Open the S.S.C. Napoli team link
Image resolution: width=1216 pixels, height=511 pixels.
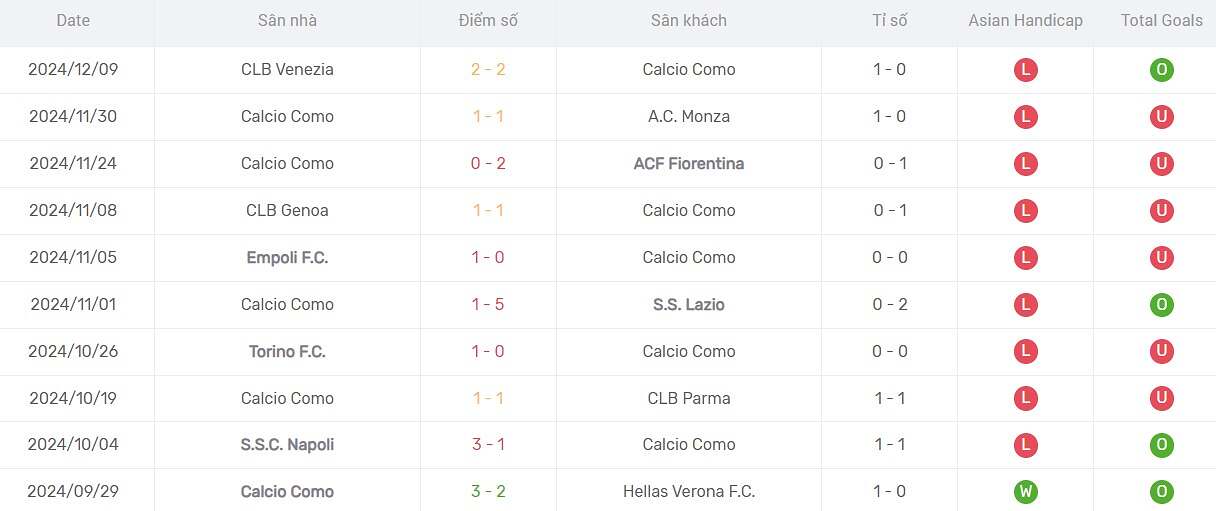coord(287,445)
